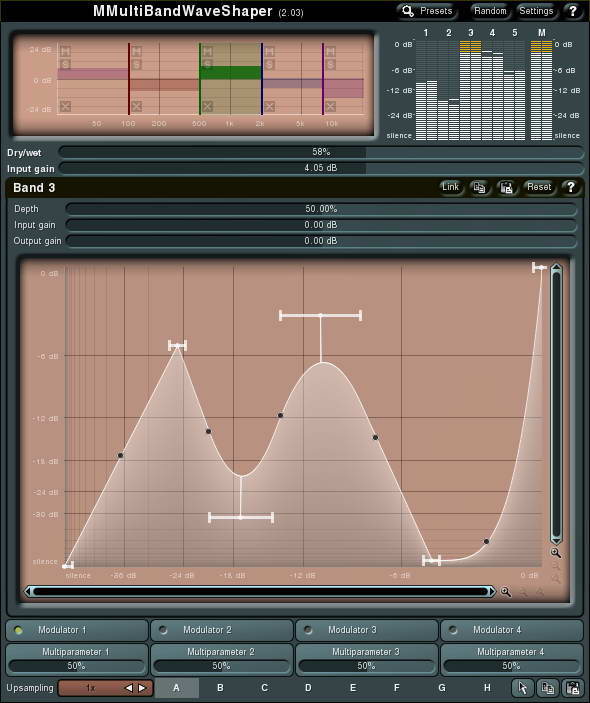Select the green band 3 gain bar
590x703 pixels.
click(231, 73)
